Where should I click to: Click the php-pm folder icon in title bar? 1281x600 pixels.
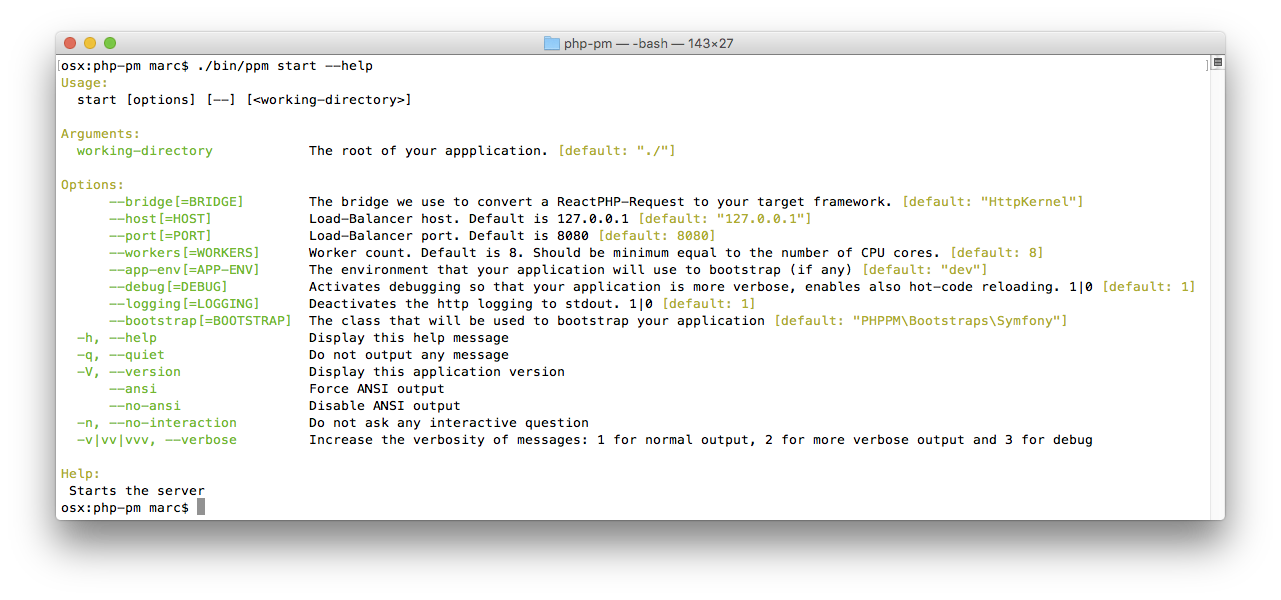[552, 43]
